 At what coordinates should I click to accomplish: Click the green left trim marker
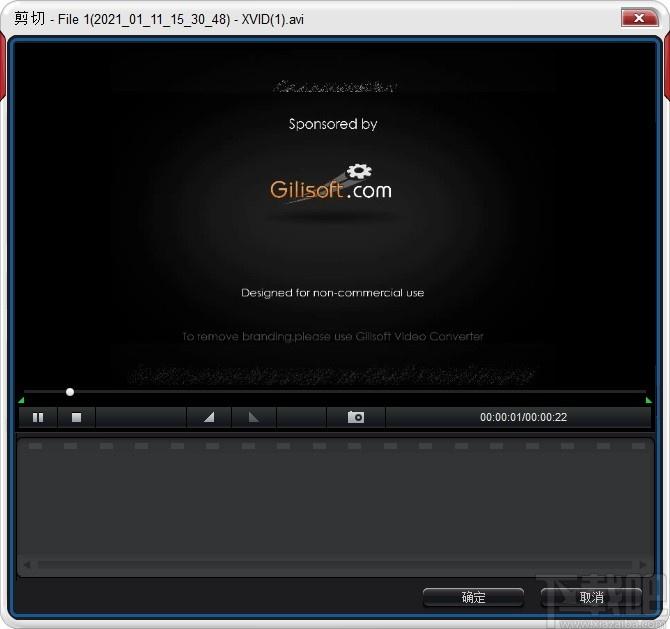click(21, 400)
